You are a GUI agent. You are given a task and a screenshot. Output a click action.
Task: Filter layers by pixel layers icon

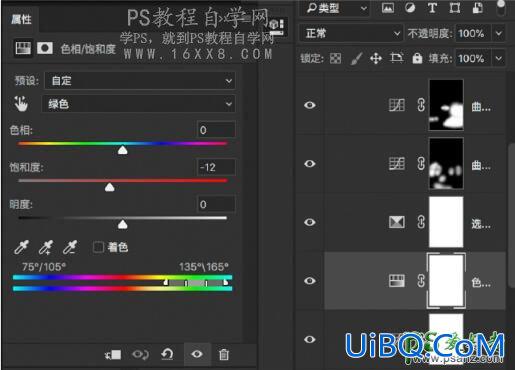(x=388, y=8)
